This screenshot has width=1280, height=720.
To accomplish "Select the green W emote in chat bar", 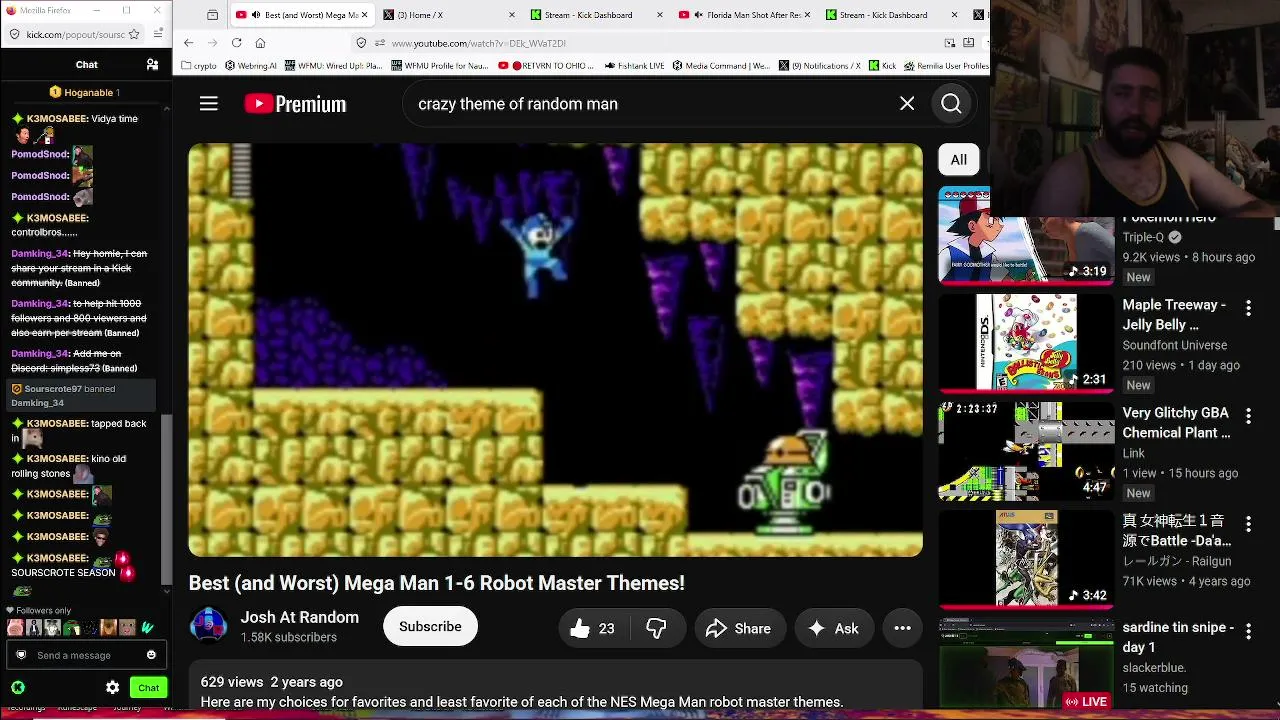I will point(147,628).
